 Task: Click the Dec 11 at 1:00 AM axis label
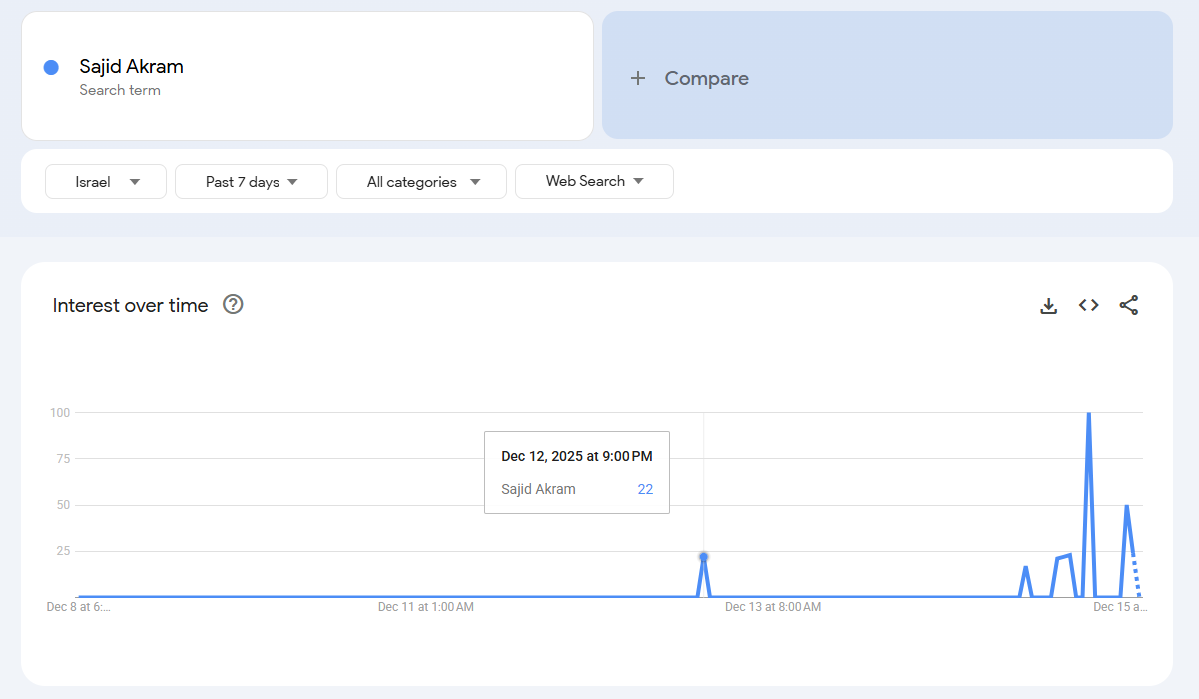pos(425,607)
